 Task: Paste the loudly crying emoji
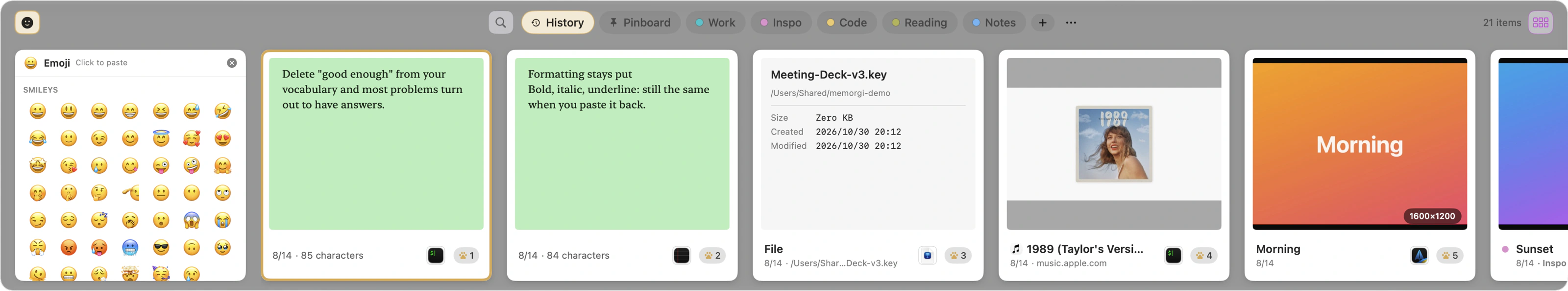223,220
